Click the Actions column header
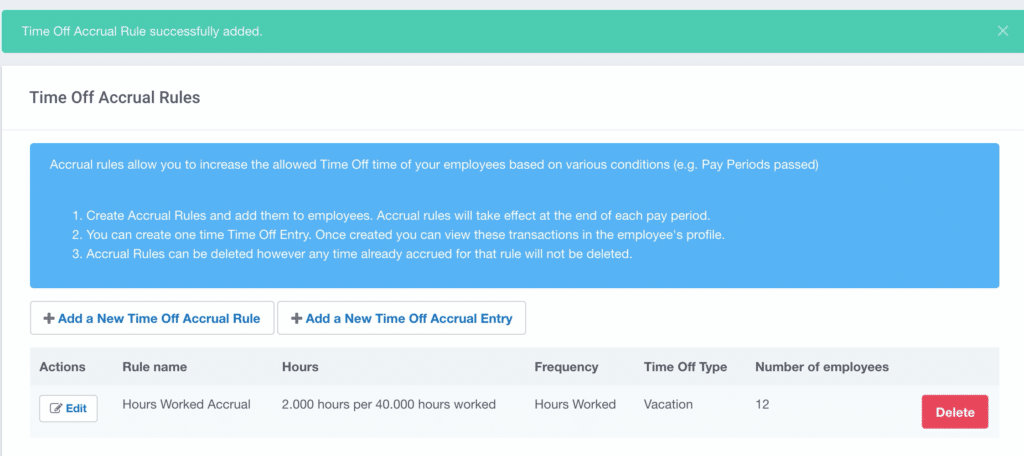The image size is (1024, 456). point(62,367)
